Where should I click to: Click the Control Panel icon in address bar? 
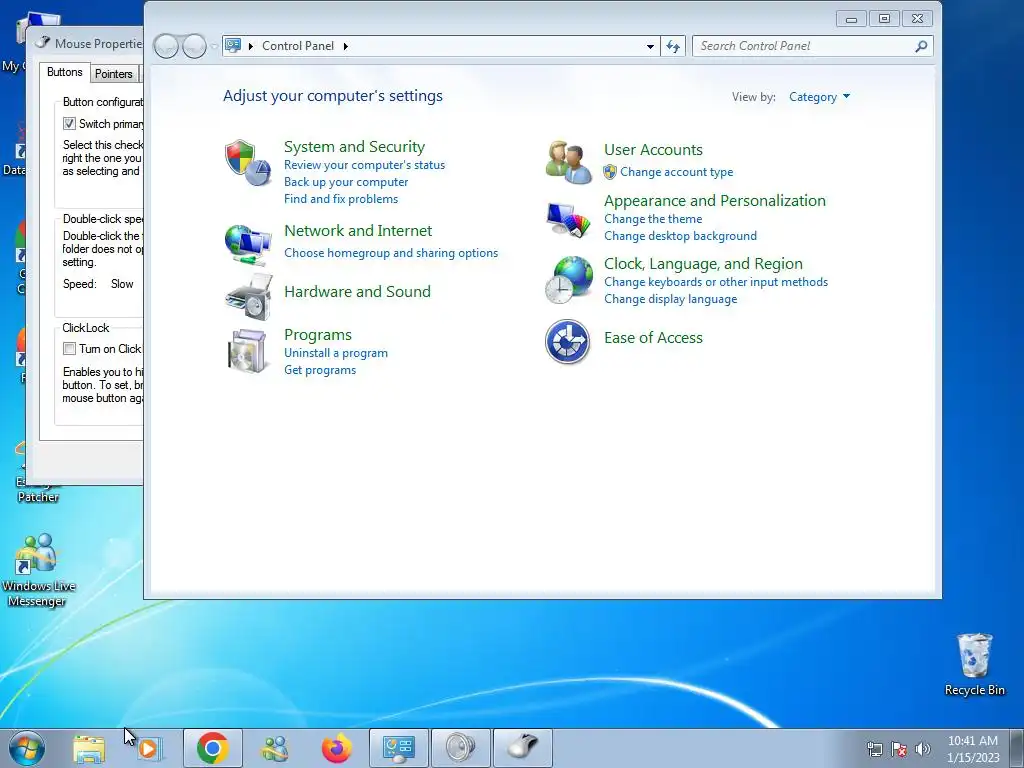[233, 46]
